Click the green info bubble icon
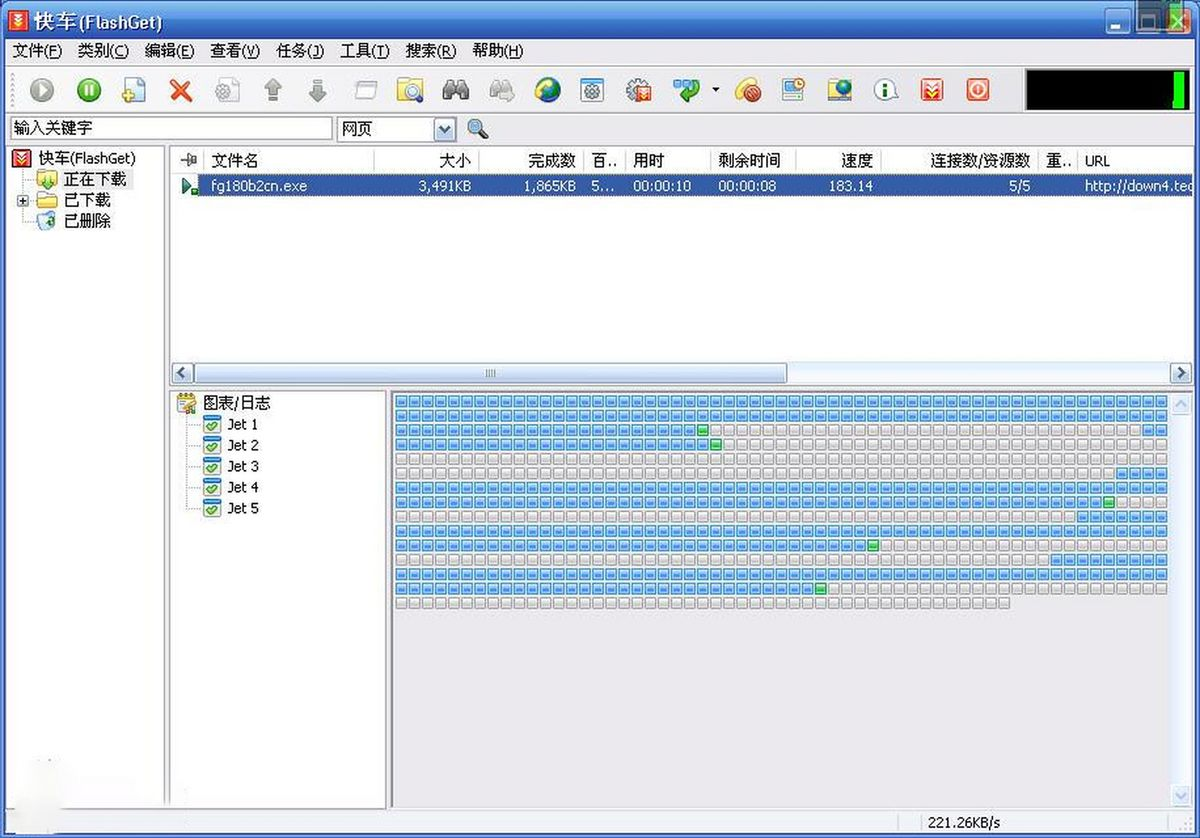The width and height of the screenshot is (1200, 838). [x=885, y=90]
